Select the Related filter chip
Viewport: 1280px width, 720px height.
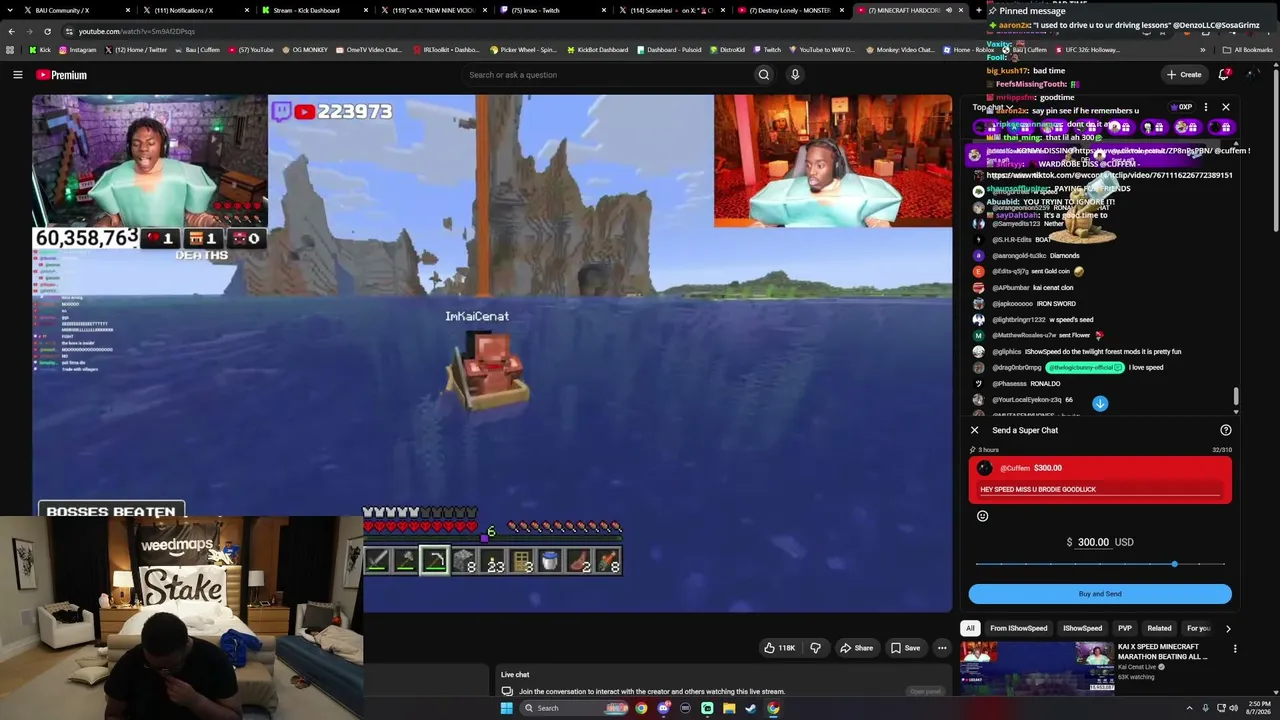click(x=1160, y=629)
